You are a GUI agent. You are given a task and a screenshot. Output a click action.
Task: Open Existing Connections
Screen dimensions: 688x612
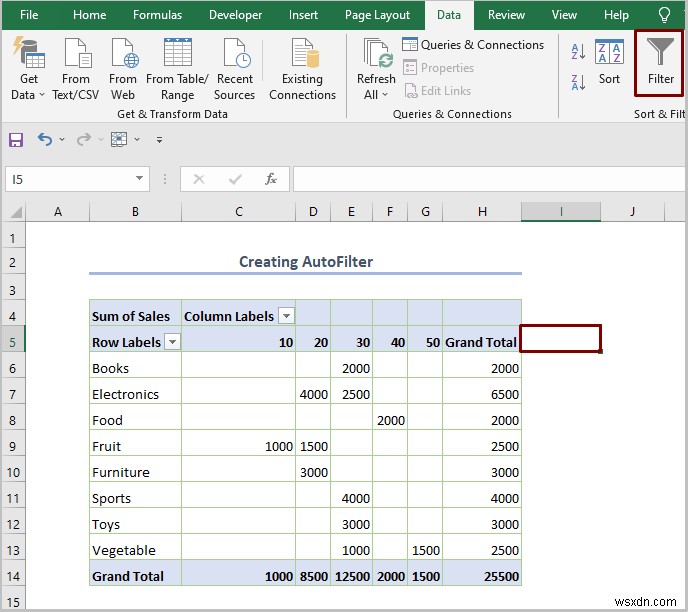coord(302,69)
